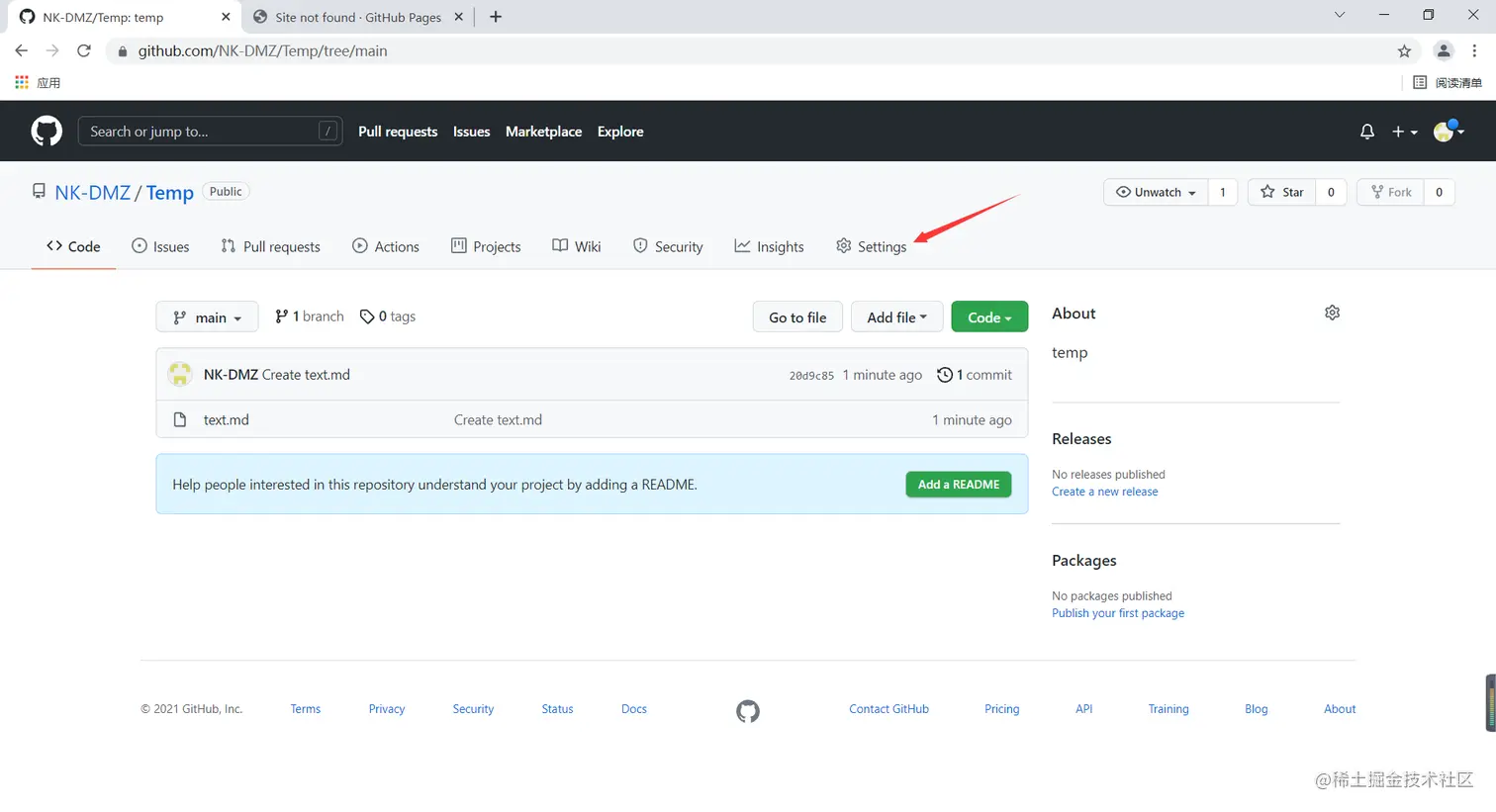Open the main branch selector
Screen dimensions: 1496x812
pos(207,317)
